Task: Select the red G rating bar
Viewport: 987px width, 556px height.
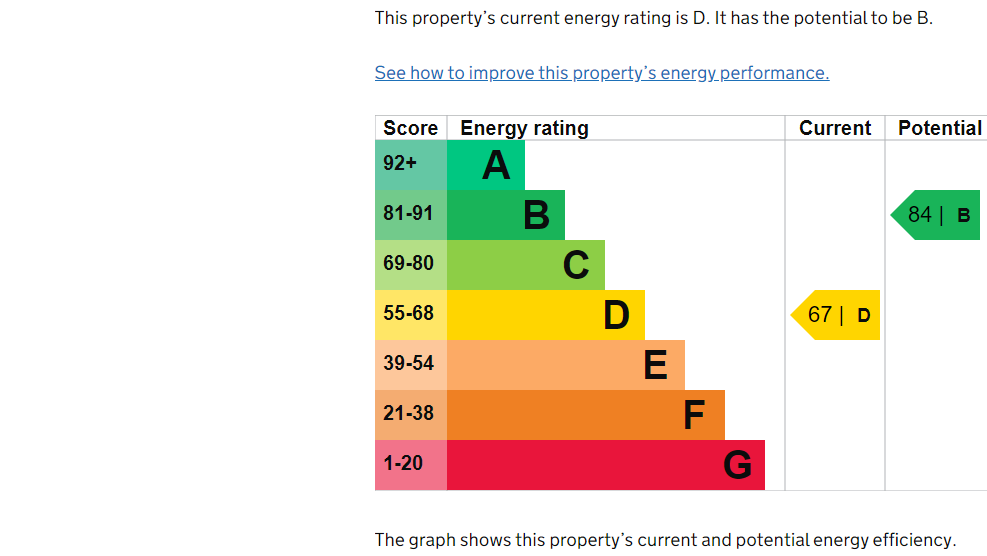Action: point(606,465)
